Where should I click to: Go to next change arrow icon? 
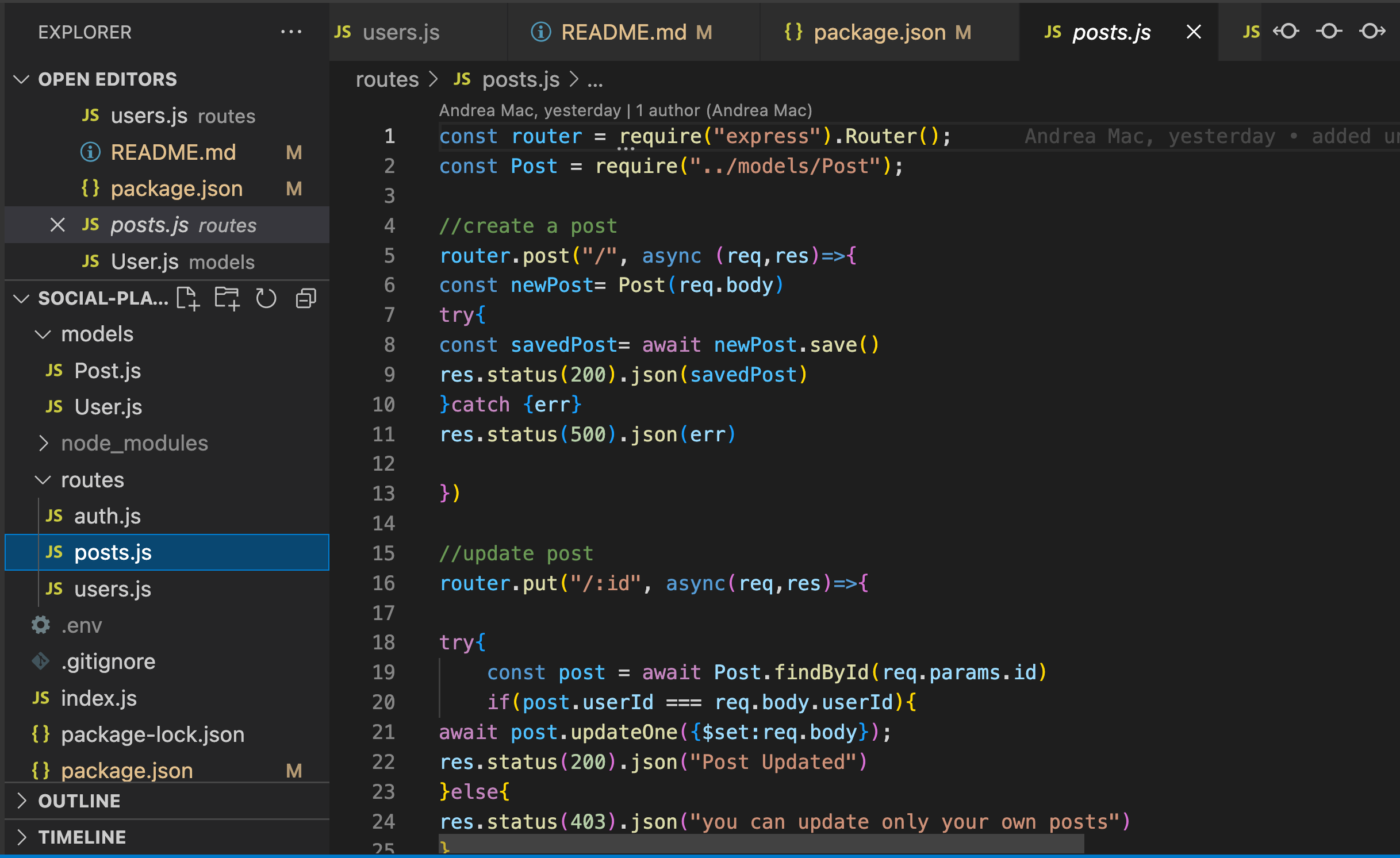click(x=1372, y=32)
